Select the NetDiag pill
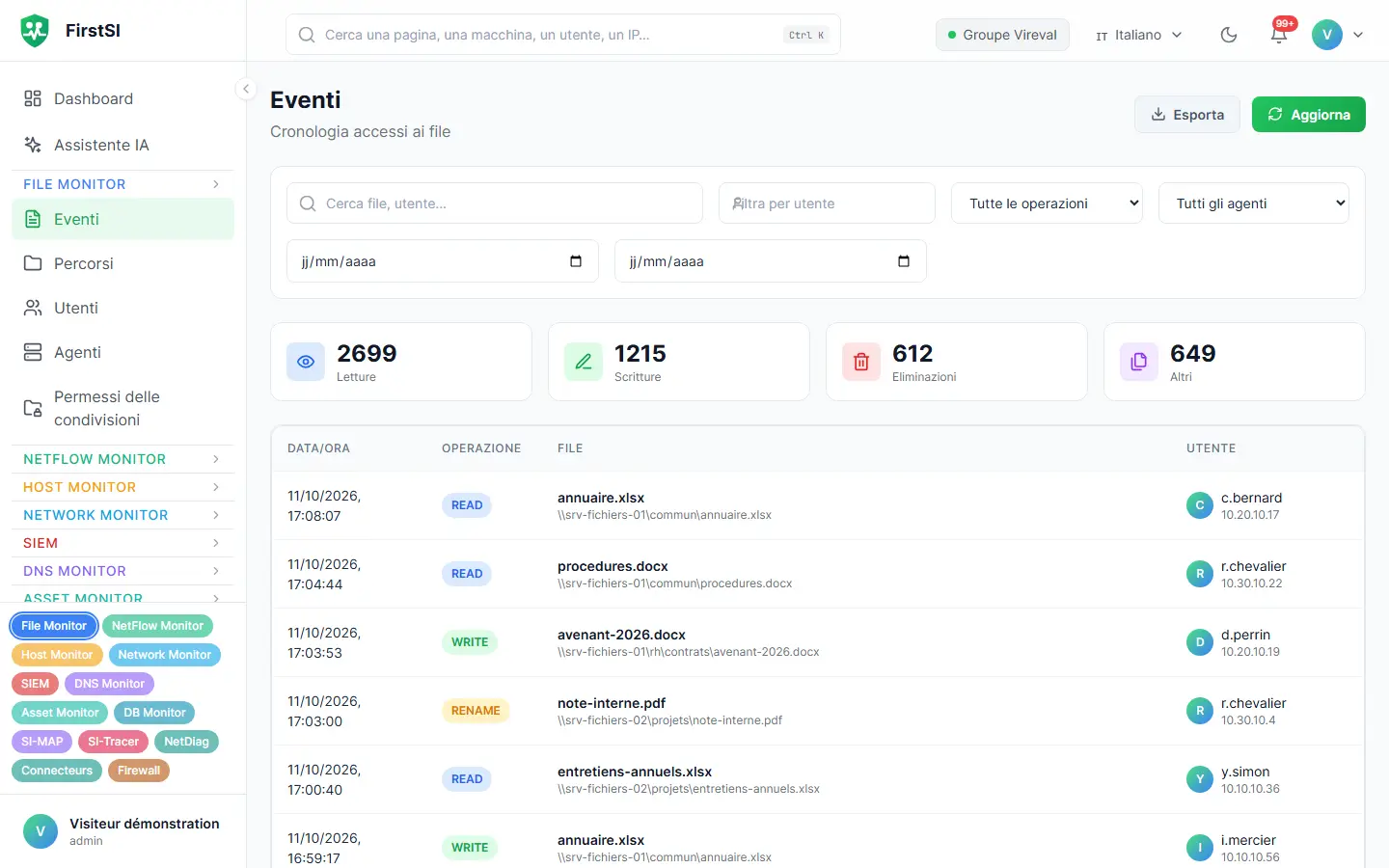Image resolution: width=1389 pixels, height=868 pixels. coord(186,742)
